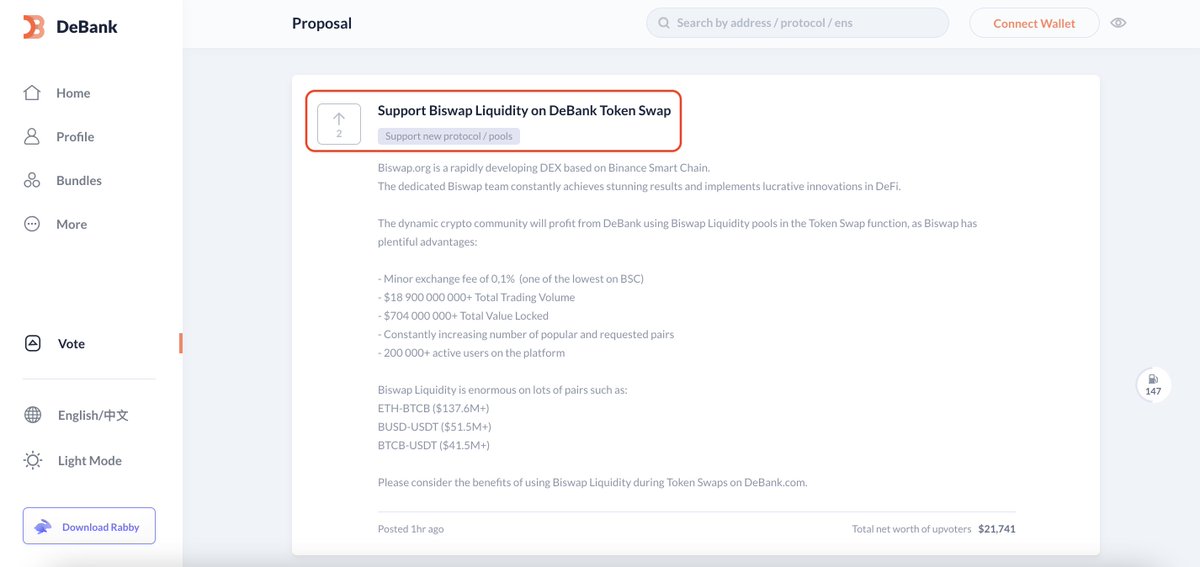Click the search address/protocol/ens field
Image resolution: width=1200 pixels, height=567 pixels.
pyautogui.click(x=797, y=23)
